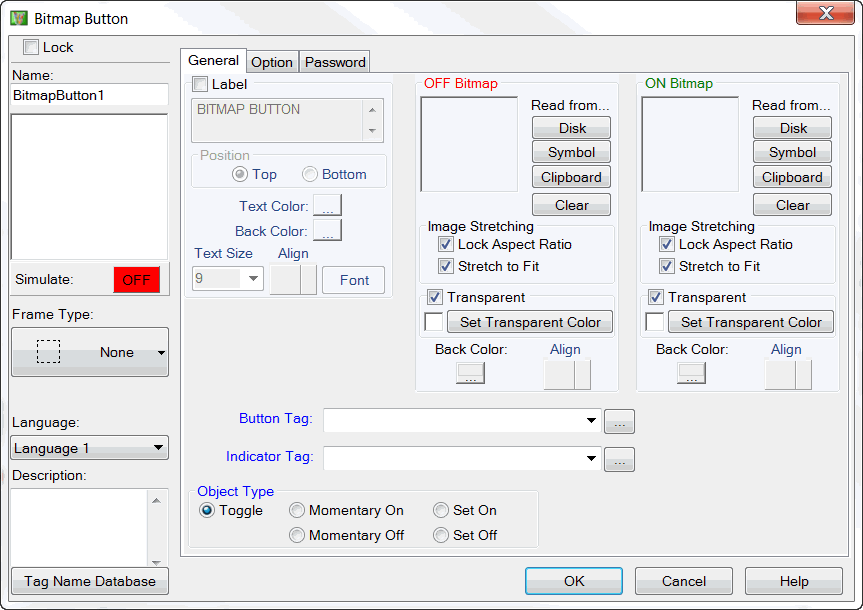Toggle OFF Bitmap Transparent checkbox

click(x=435, y=297)
